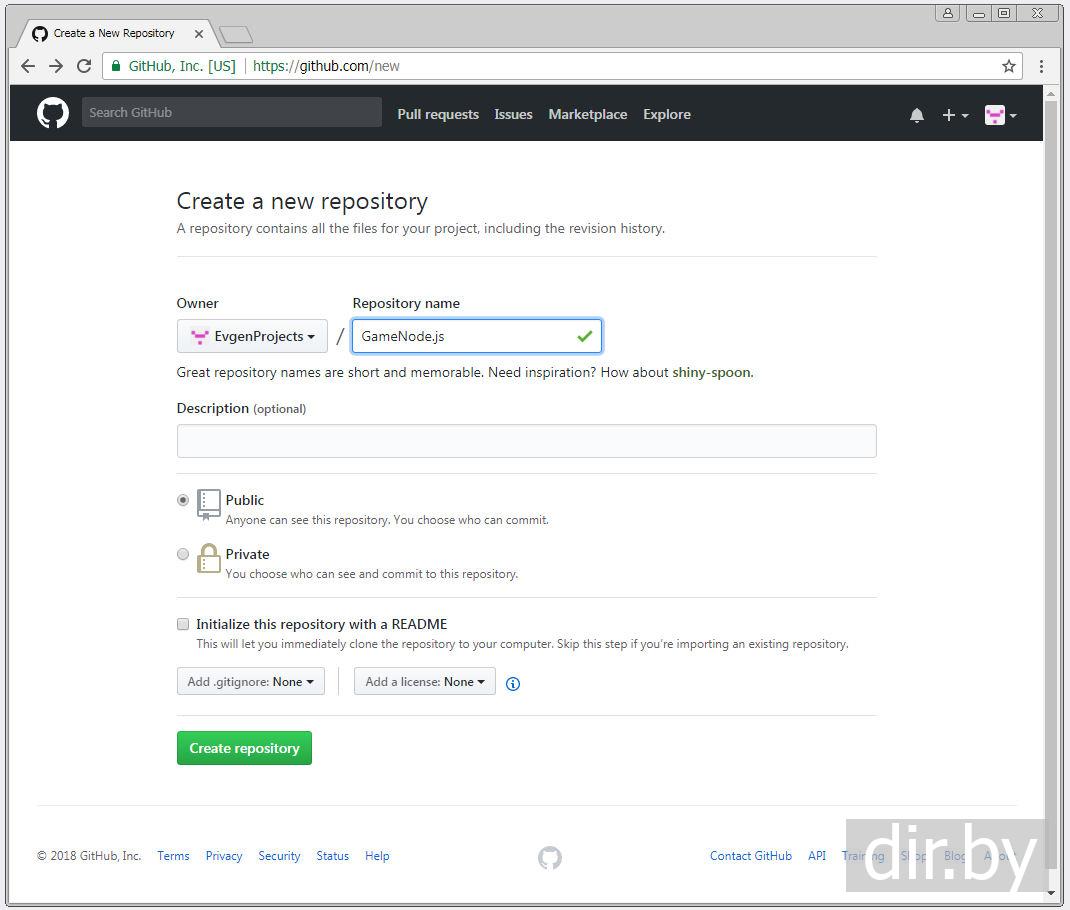Reload the page with refresh icon
Screen dimensions: 1070x910
(84, 66)
